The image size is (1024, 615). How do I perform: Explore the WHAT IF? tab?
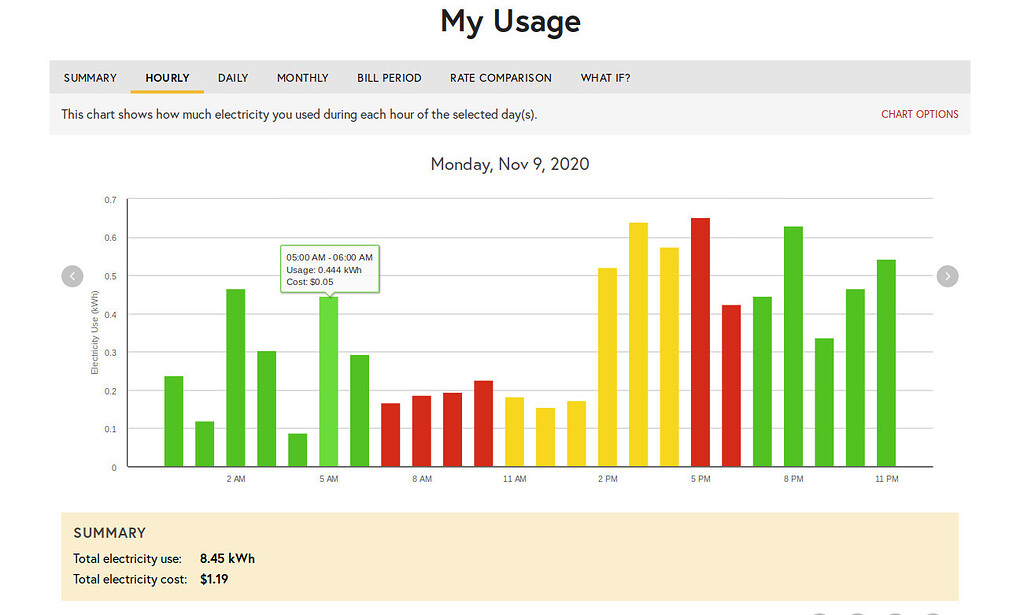tap(605, 77)
